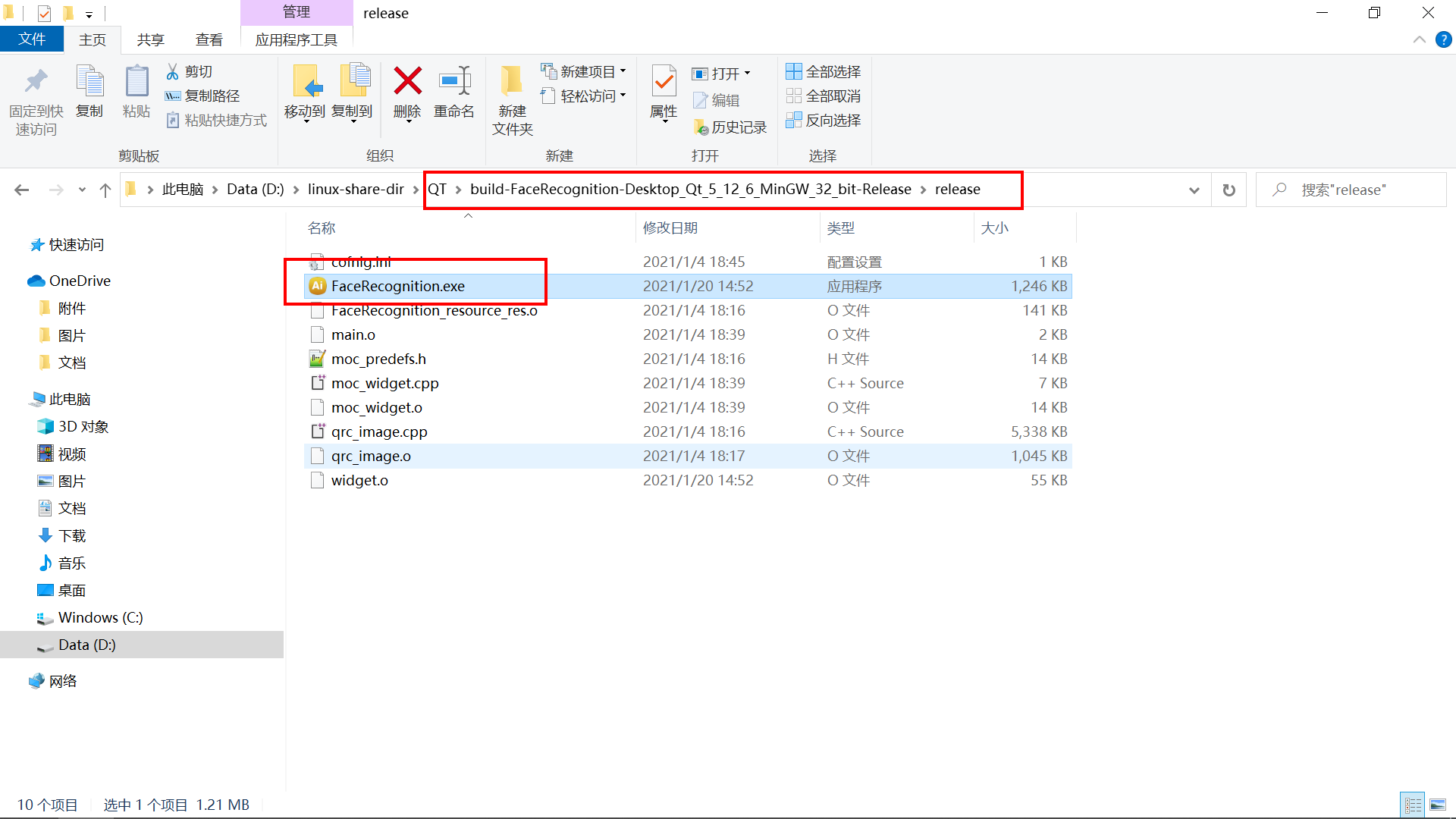Click the Pin to Quick Access icon
This screenshot has width=1456, height=819.
coord(36,81)
